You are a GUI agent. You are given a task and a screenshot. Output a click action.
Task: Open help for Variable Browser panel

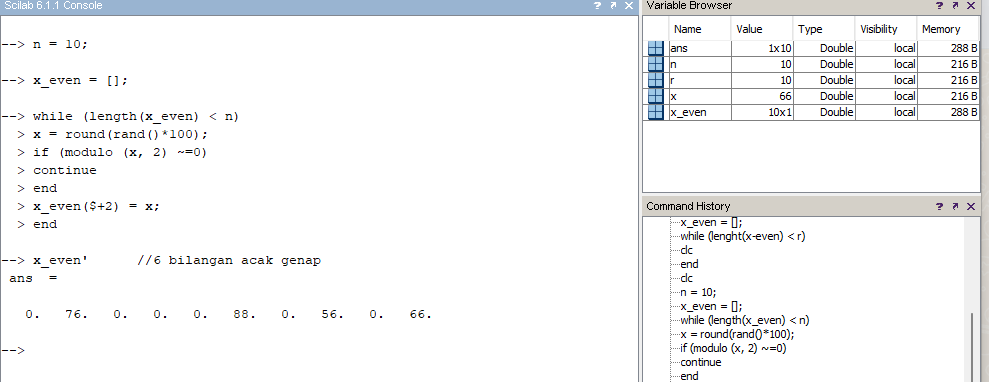point(940,6)
